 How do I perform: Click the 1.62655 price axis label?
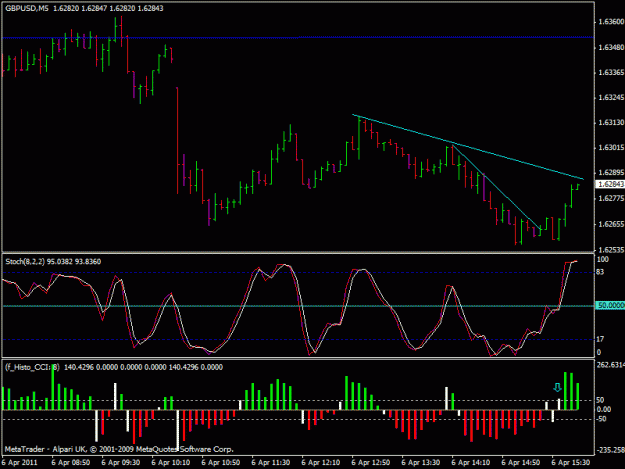pyautogui.click(x=611, y=224)
